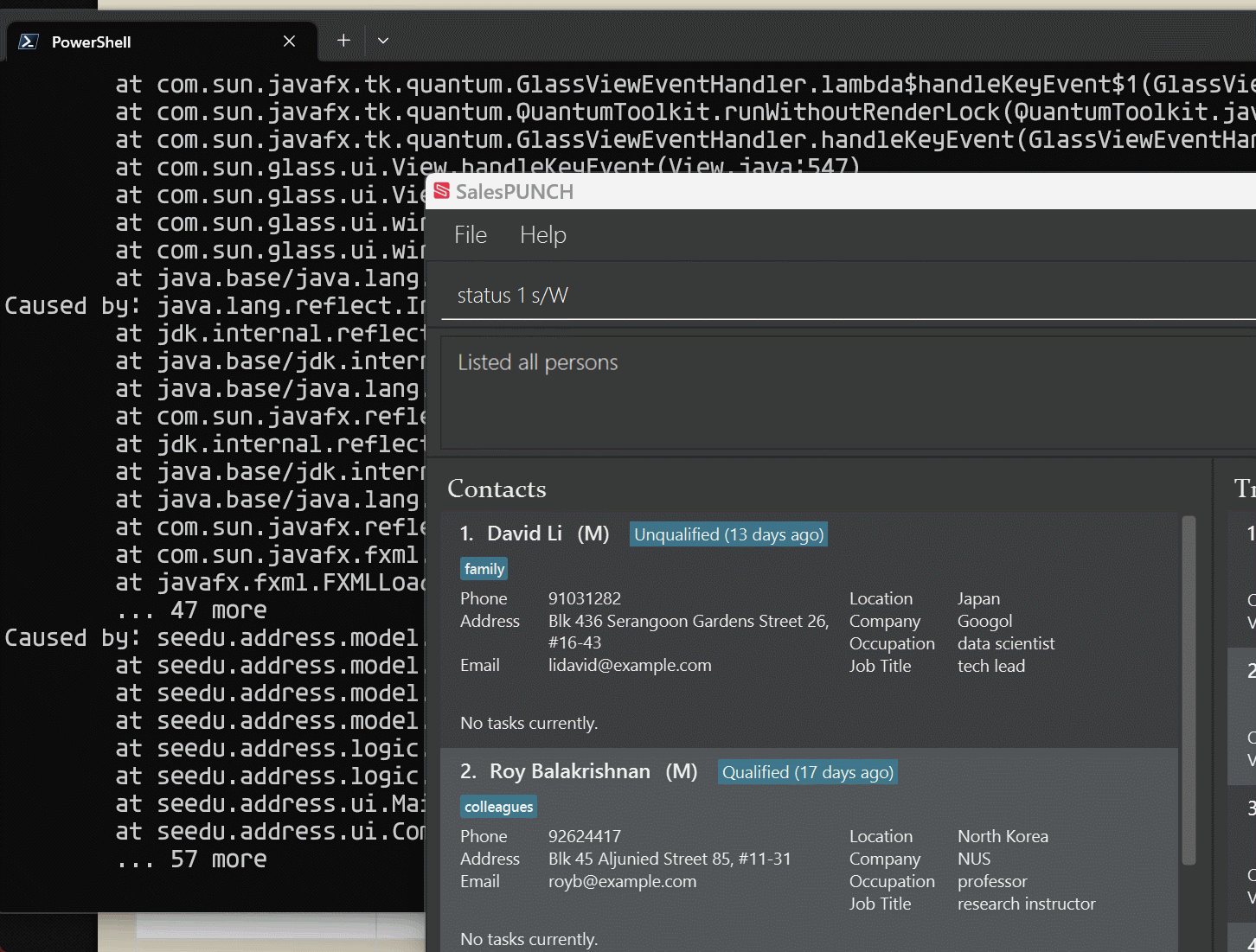
Task: Select the Roy Balakrishnan contact name
Action: click(569, 771)
